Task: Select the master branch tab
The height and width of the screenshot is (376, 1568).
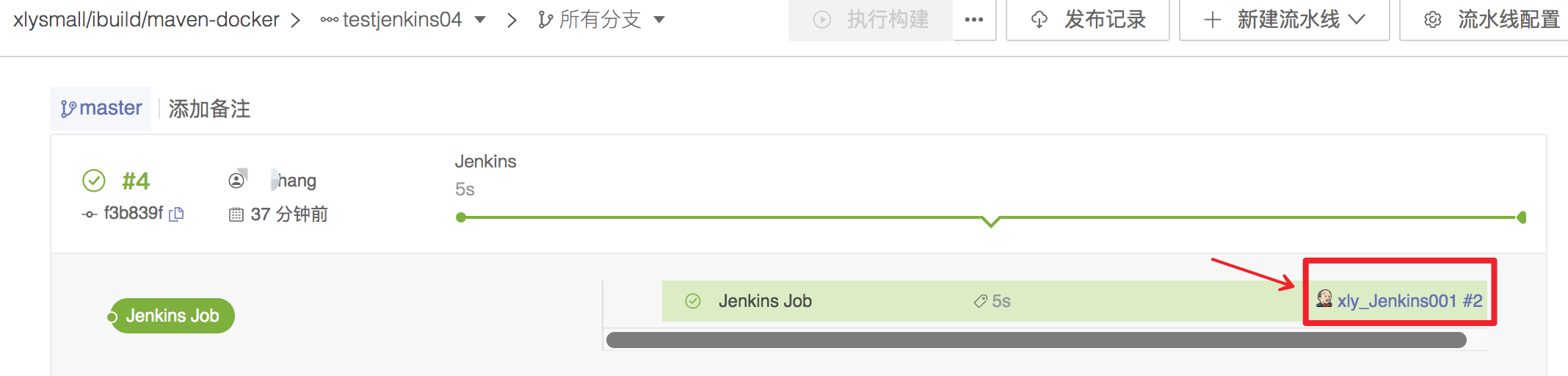Action: 101,109
